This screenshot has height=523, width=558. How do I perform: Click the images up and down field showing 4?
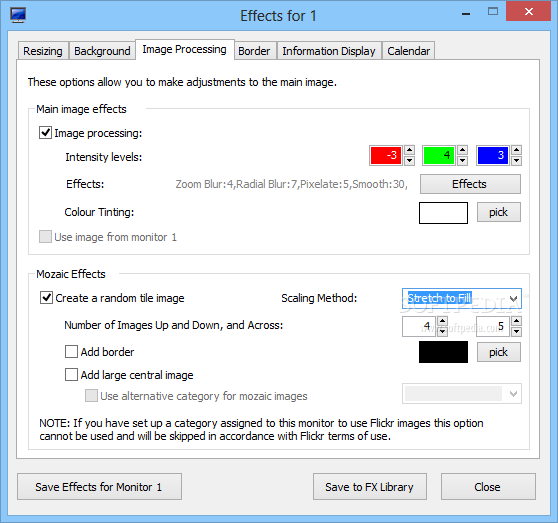419,326
